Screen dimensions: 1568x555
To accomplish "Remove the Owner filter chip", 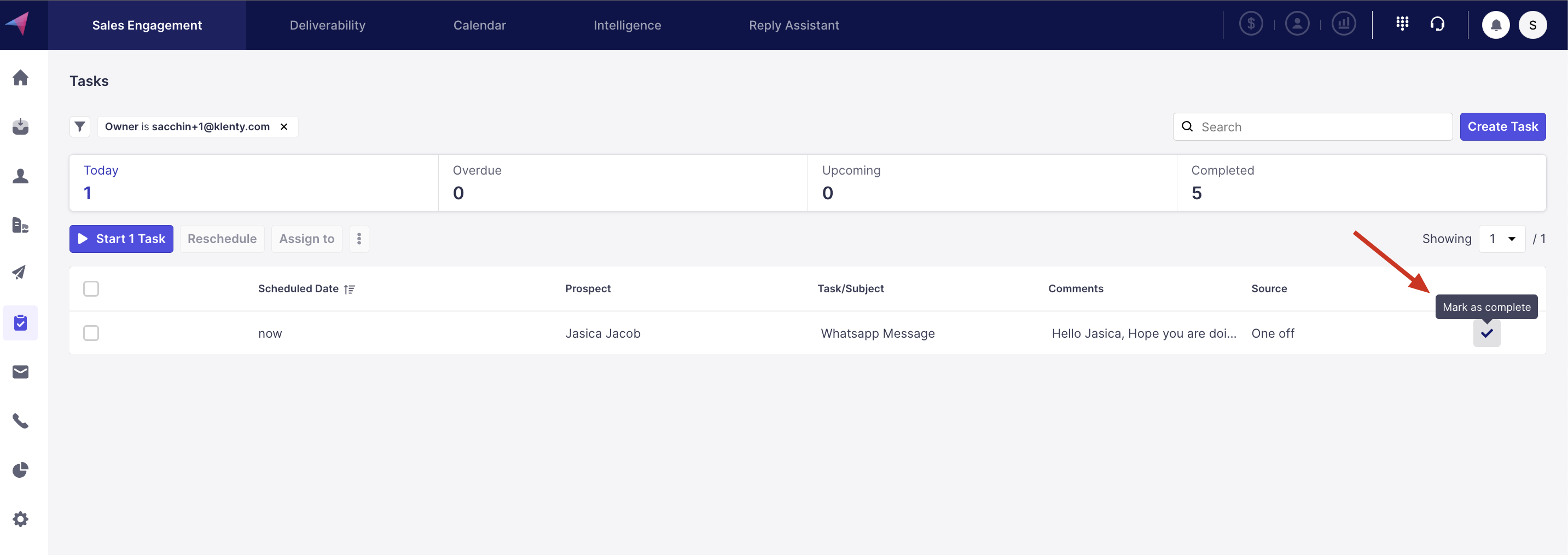I will (283, 127).
